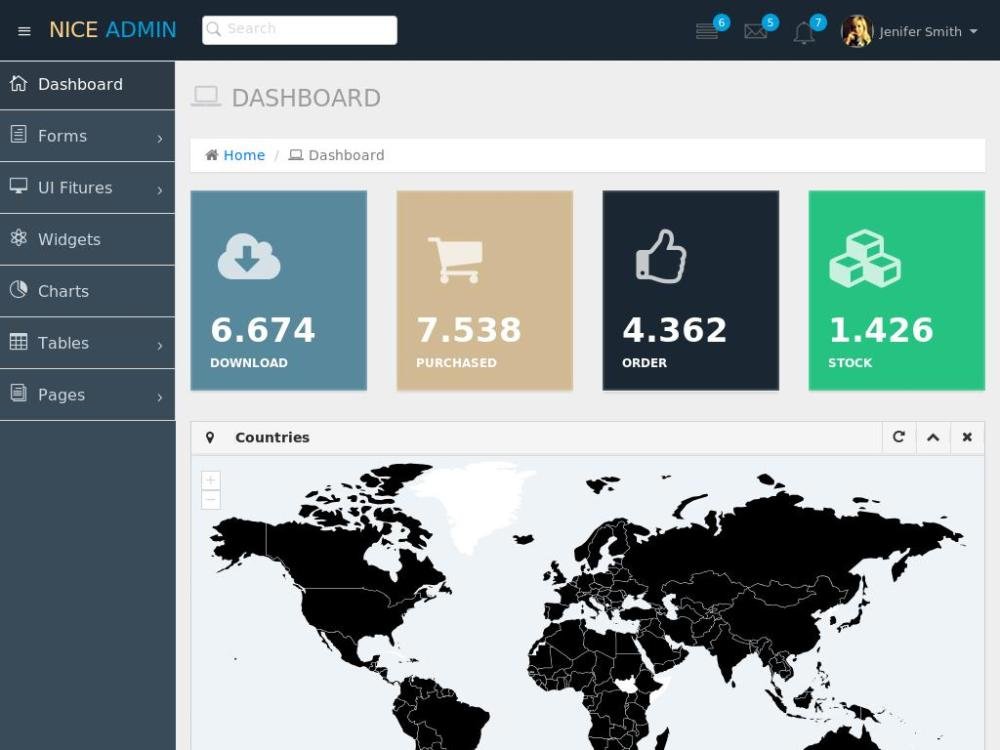
Task: Open the Jenifer Smith user dropdown
Action: (x=928, y=32)
